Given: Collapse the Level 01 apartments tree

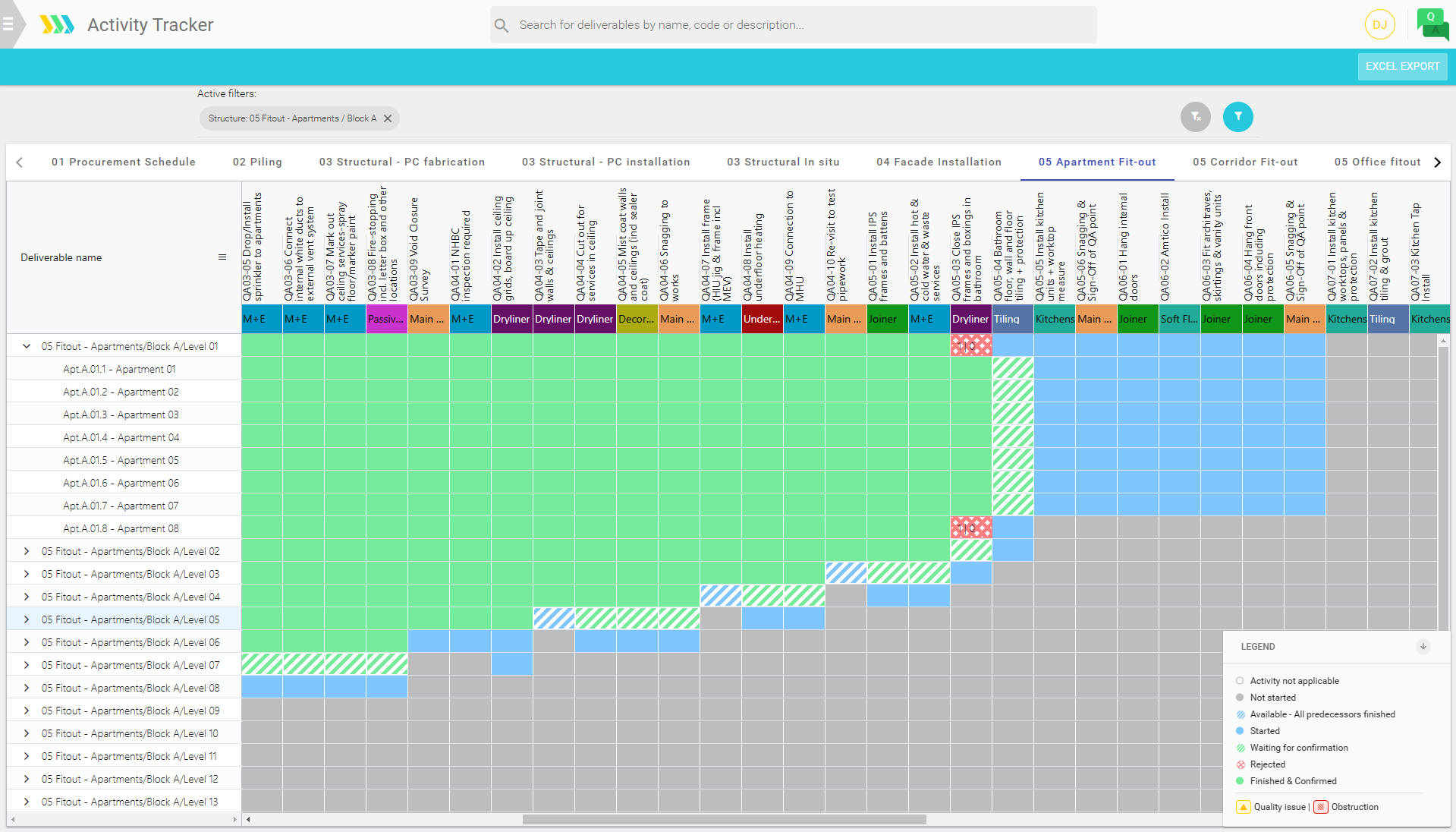Looking at the screenshot, I should point(25,346).
